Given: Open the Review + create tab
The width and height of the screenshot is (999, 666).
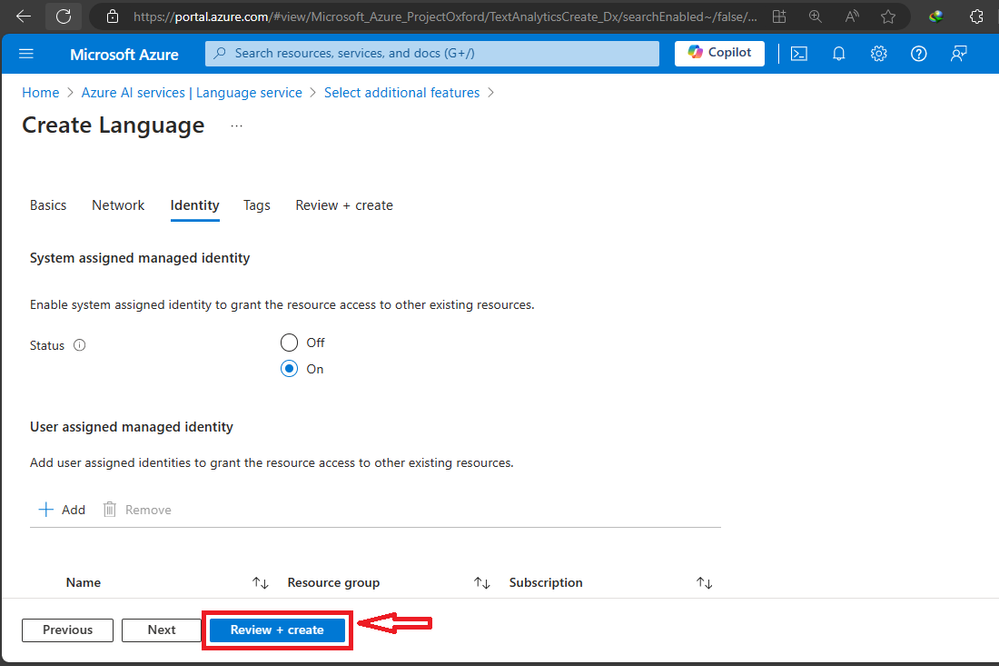Looking at the screenshot, I should coord(344,205).
